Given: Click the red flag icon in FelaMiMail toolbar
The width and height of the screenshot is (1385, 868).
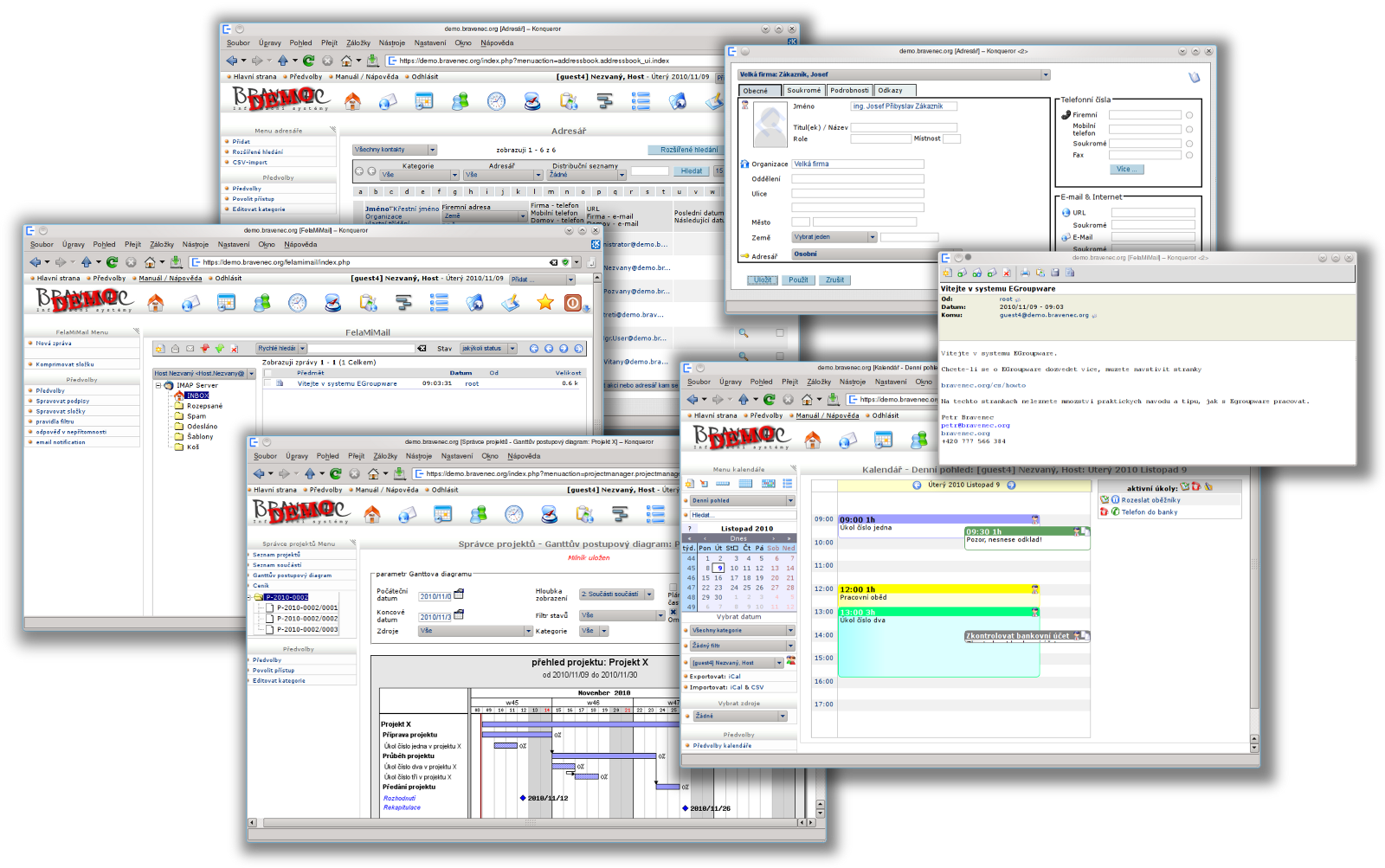Looking at the screenshot, I should [205, 349].
